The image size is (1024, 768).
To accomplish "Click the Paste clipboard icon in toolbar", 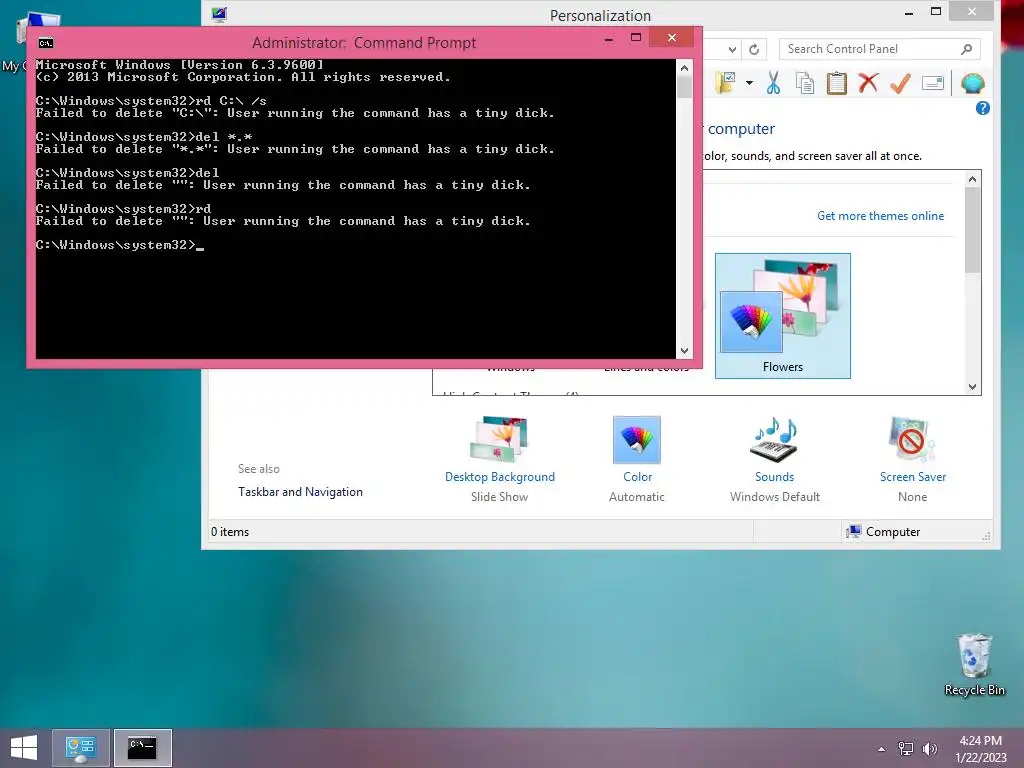I will pyautogui.click(x=837, y=84).
